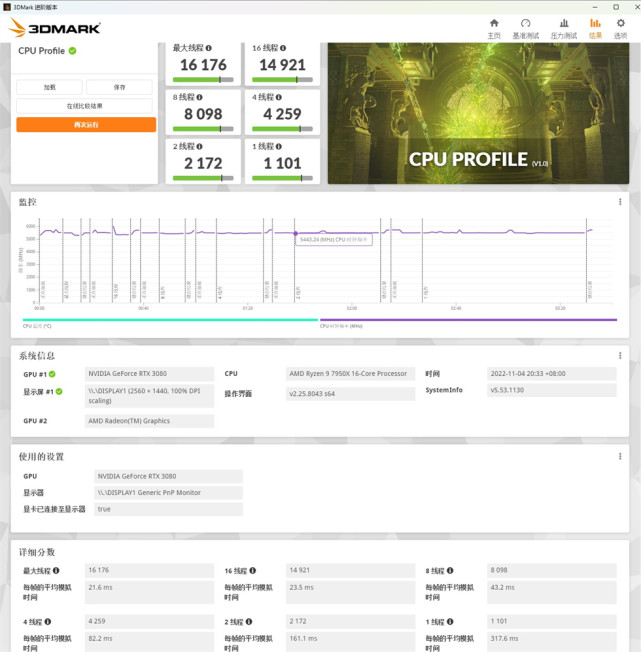The height and width of the screenshot is (652, 641).
Task: Click info icon on 16 线程 score tile
Action: [283, 48]
